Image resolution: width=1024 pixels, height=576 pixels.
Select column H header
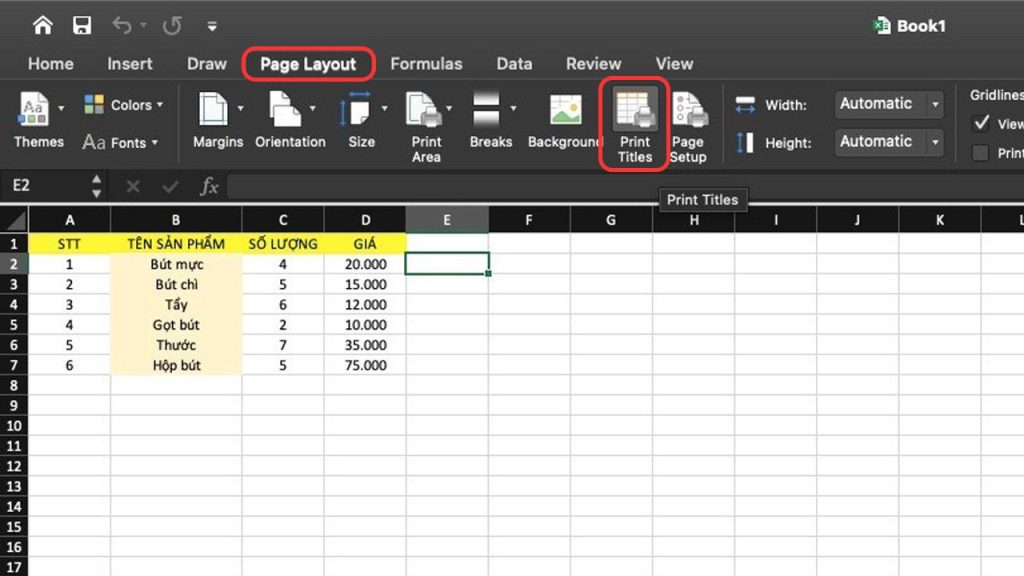point(694,220)
